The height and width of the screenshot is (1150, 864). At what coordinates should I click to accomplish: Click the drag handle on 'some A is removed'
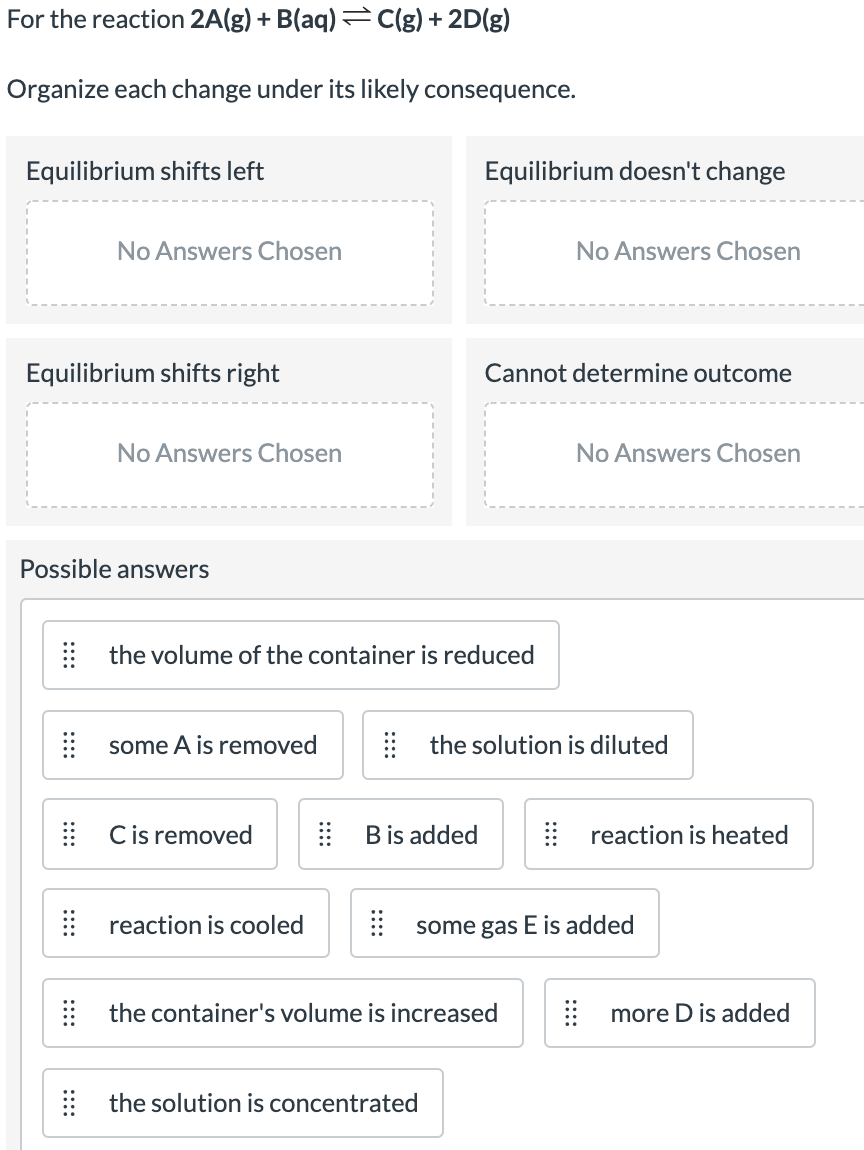[x=69, y=745]
